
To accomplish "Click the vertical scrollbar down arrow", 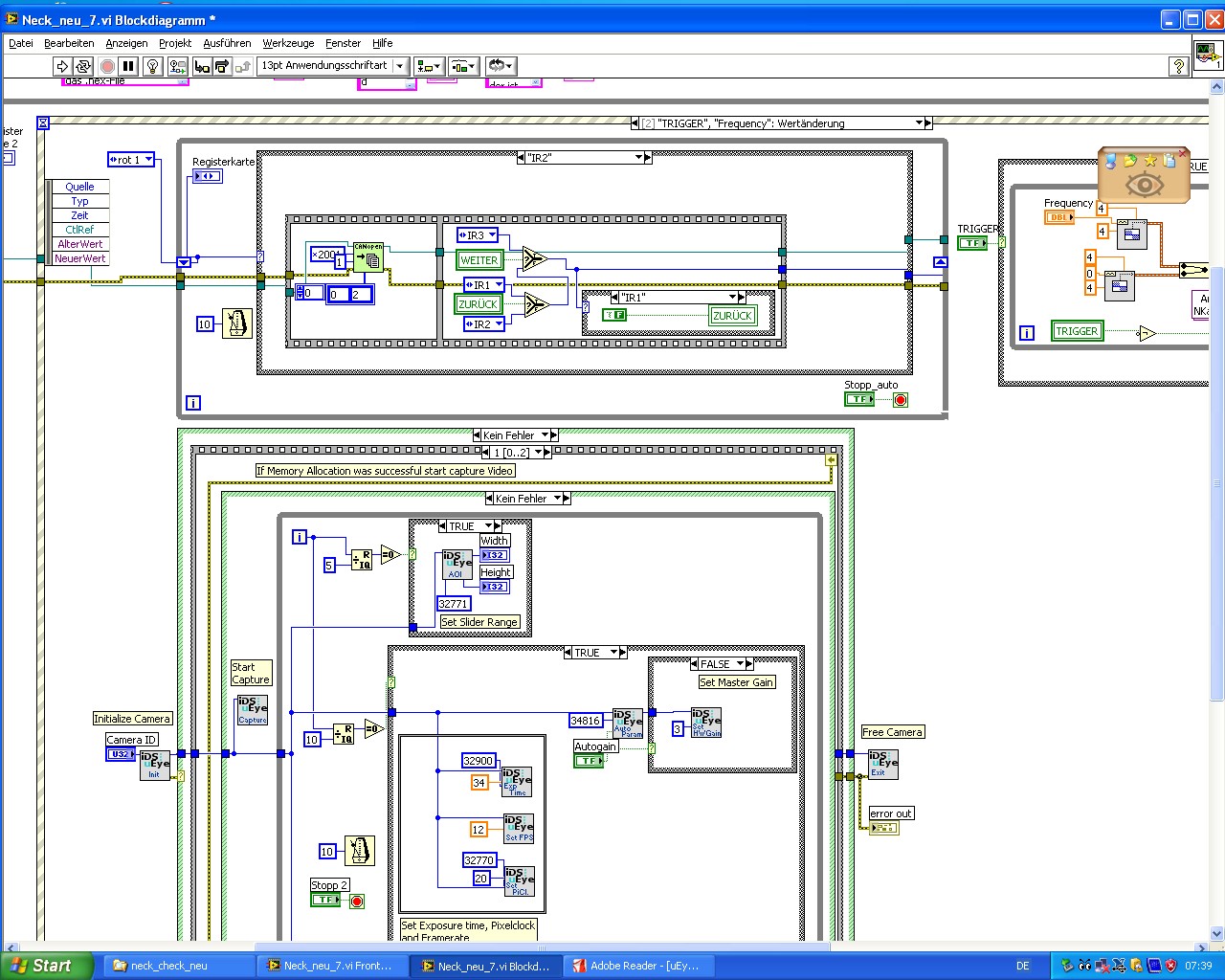I will coord(1217,934).
